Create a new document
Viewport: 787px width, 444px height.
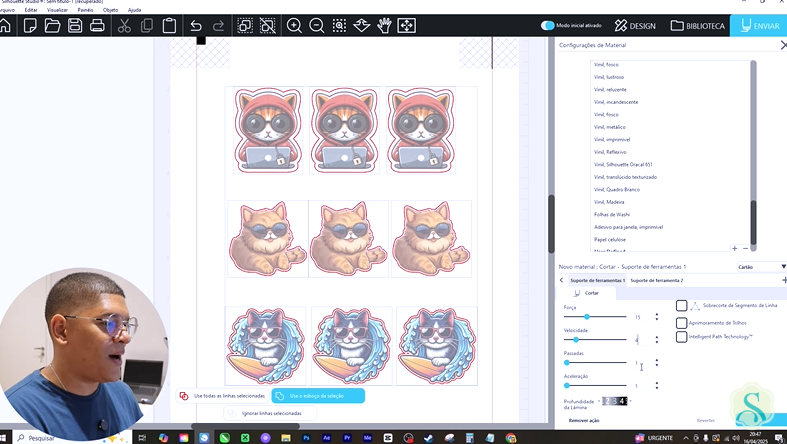30,25
